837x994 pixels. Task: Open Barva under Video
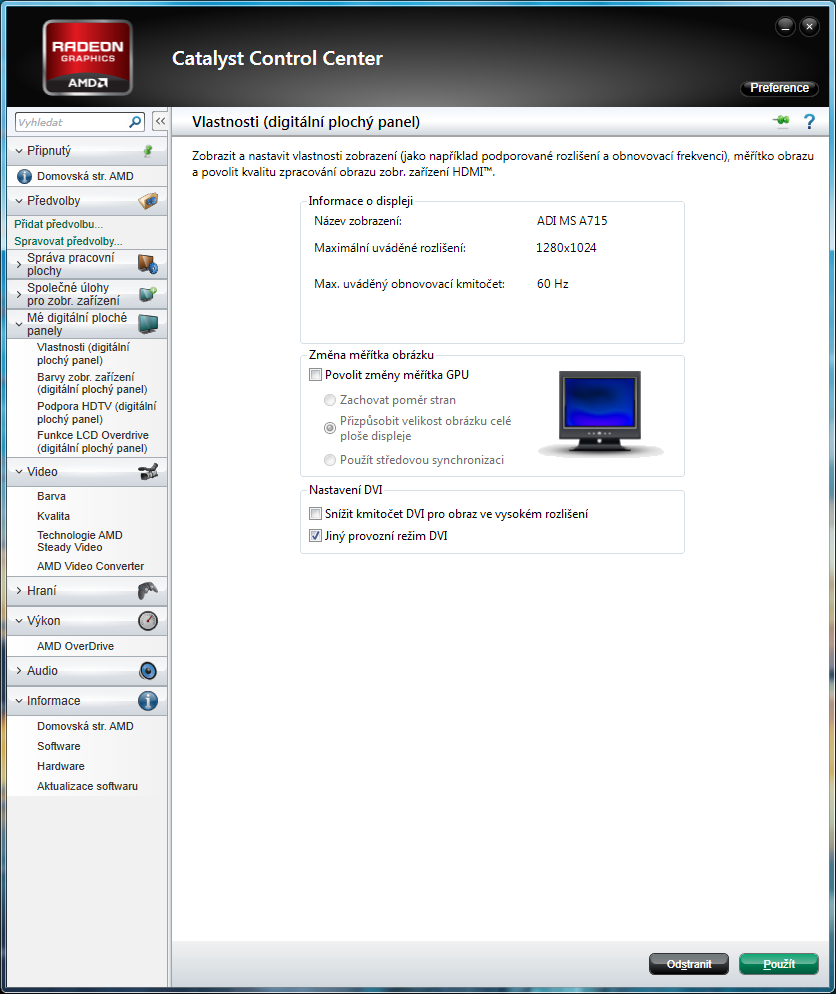51,496
